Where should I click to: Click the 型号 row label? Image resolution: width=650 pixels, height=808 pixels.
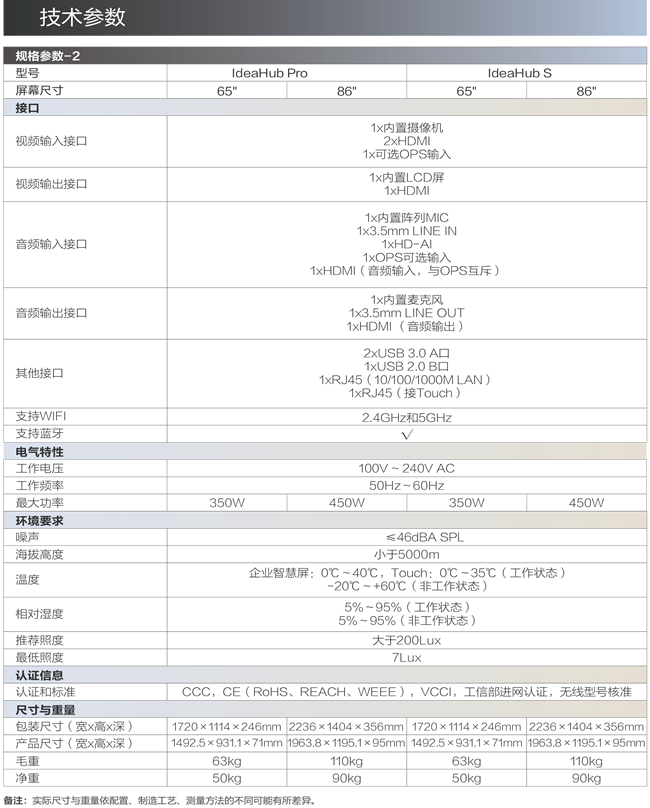tap(27, 73)
